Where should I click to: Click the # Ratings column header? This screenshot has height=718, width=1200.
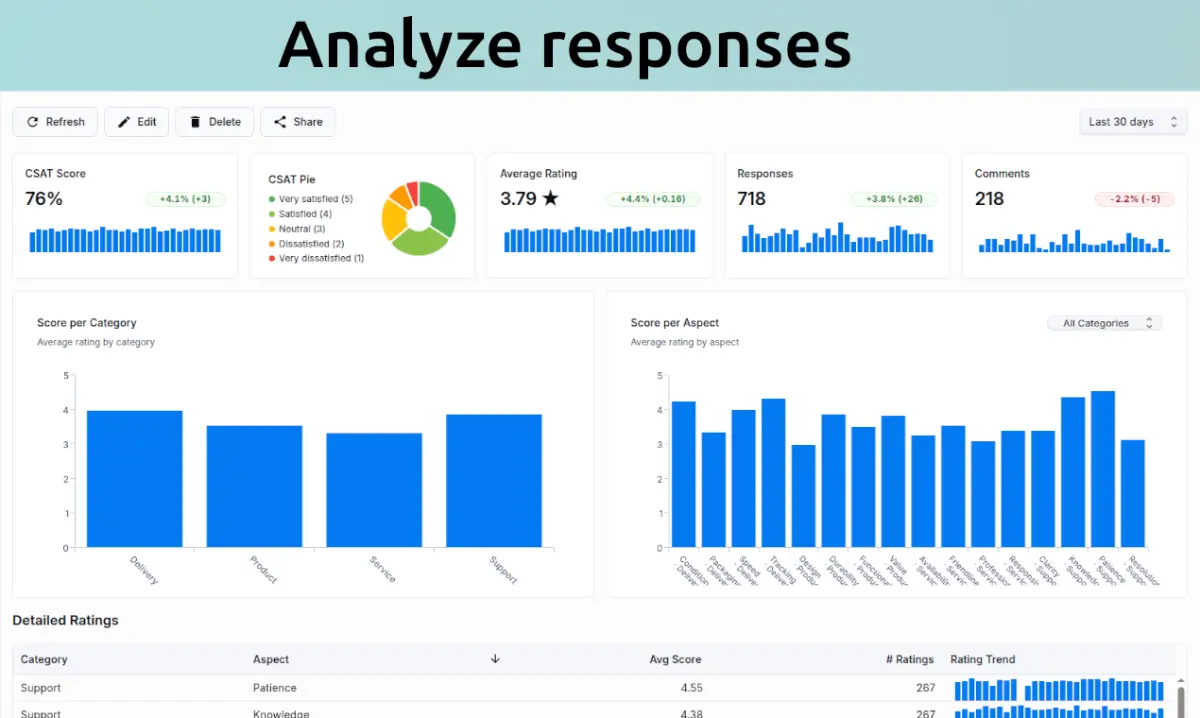click(x=909, y=659)
